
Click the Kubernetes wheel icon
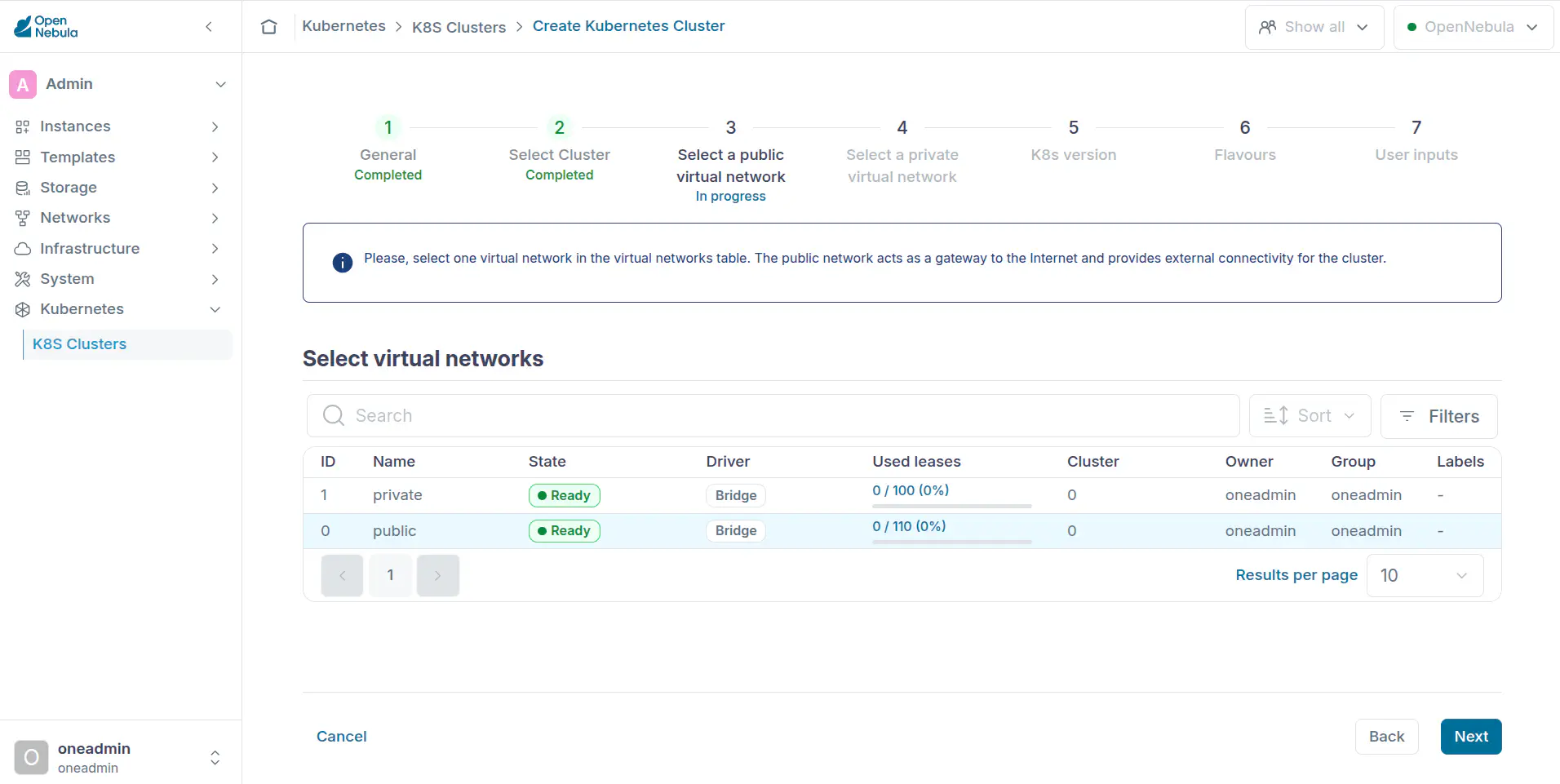[x=23, y=309]
